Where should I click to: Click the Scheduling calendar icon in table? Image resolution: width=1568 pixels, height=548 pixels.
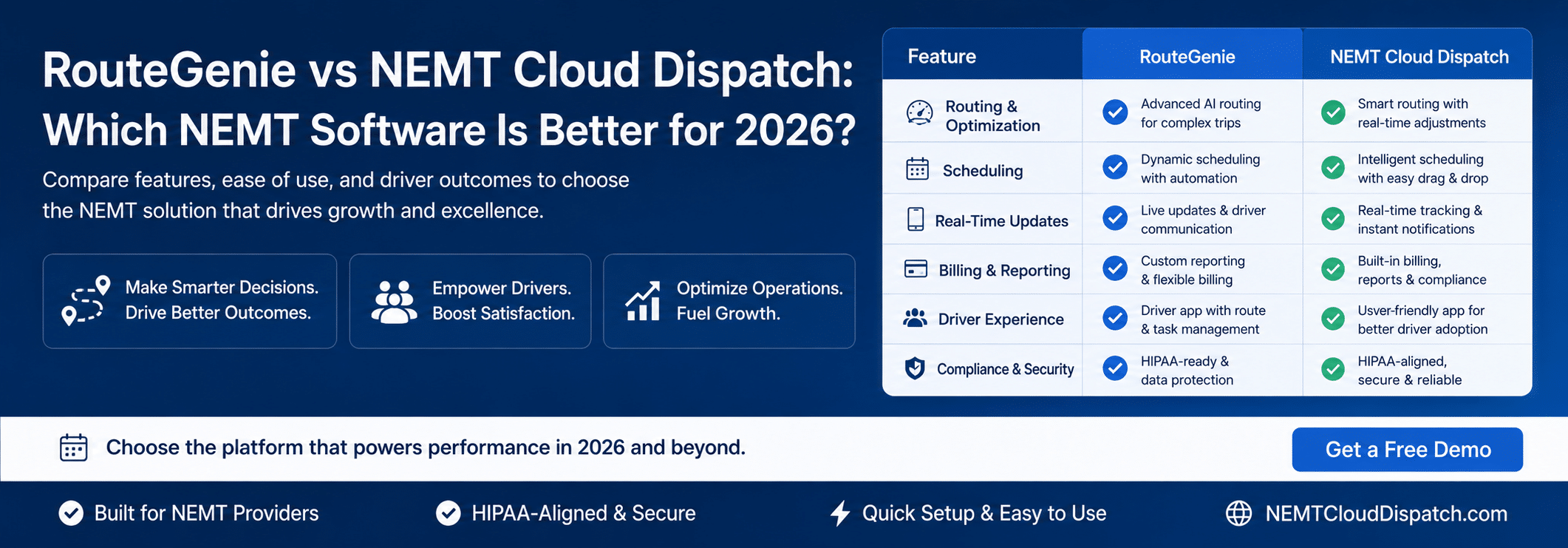point(917,169)
